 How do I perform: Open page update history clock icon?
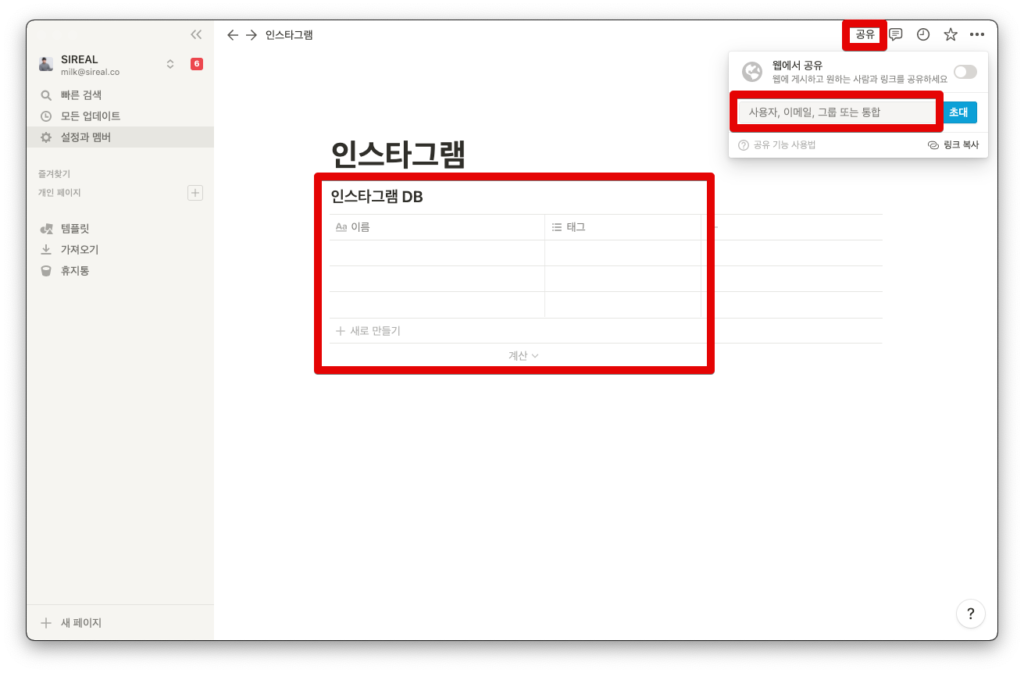click(x=923, y=35)
